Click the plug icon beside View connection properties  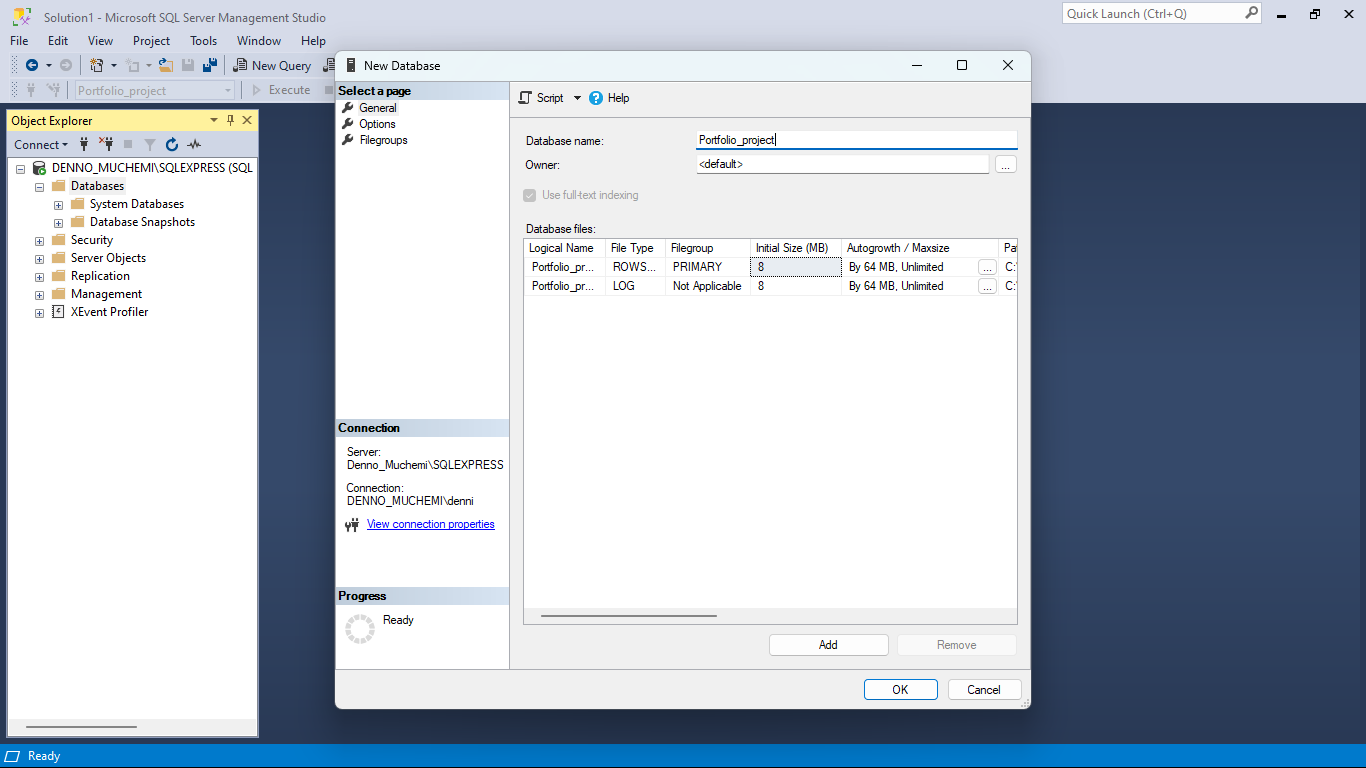click(x=352, y=525)
